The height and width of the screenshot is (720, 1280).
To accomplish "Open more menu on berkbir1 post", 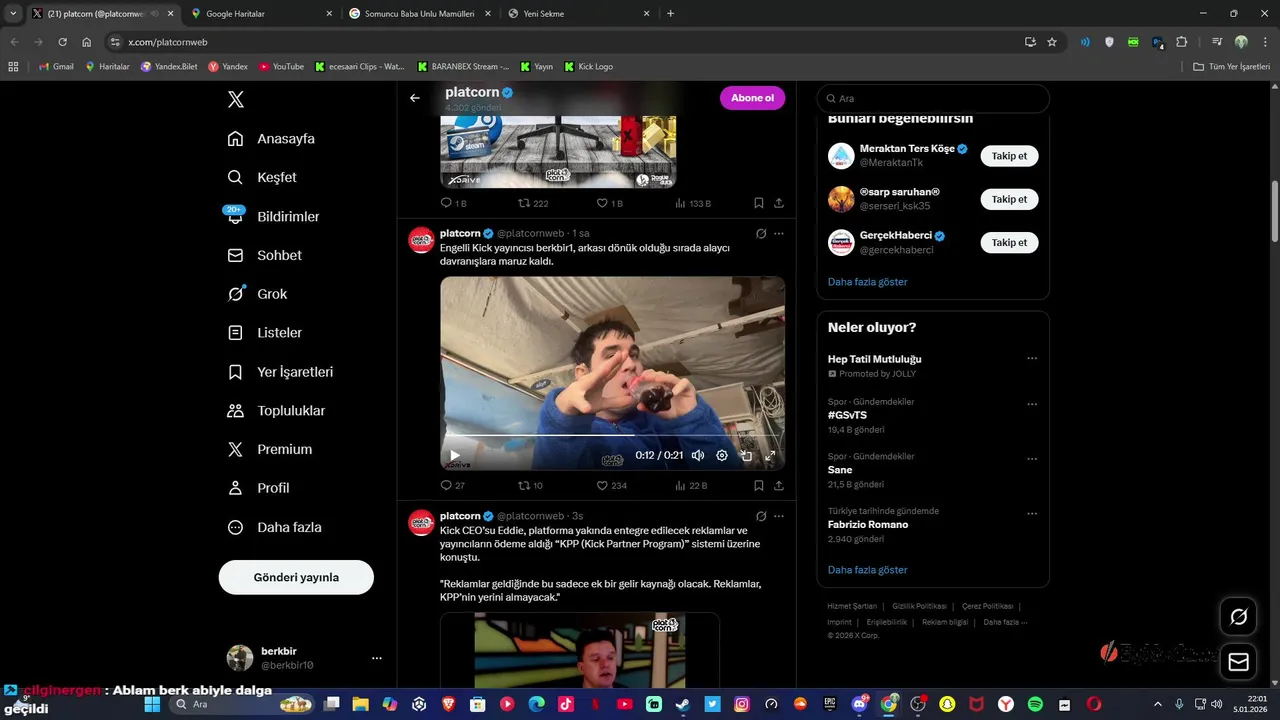I will [779, 233].
